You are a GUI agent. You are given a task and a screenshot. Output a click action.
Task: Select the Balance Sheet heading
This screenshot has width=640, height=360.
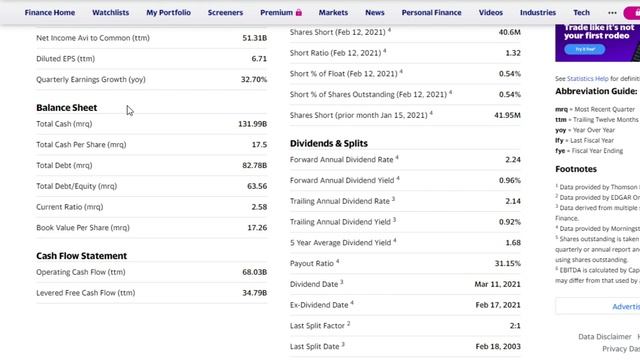tap(67, 108)
